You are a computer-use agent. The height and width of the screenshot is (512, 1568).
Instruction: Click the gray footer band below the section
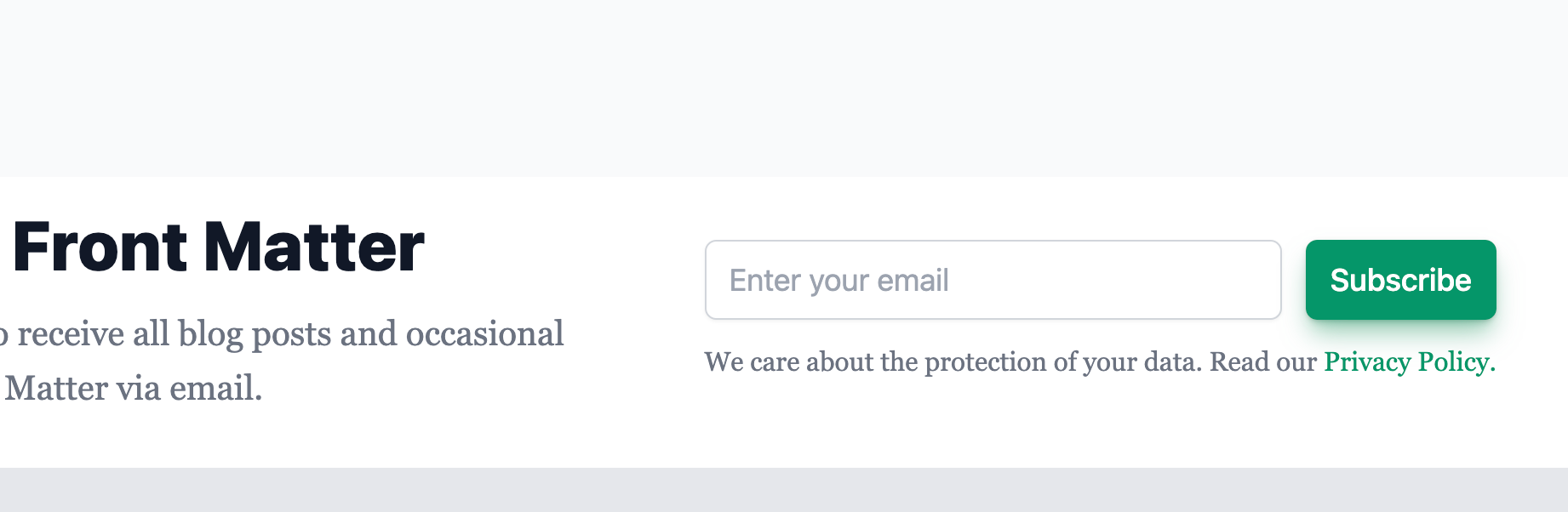click(784, 490)
